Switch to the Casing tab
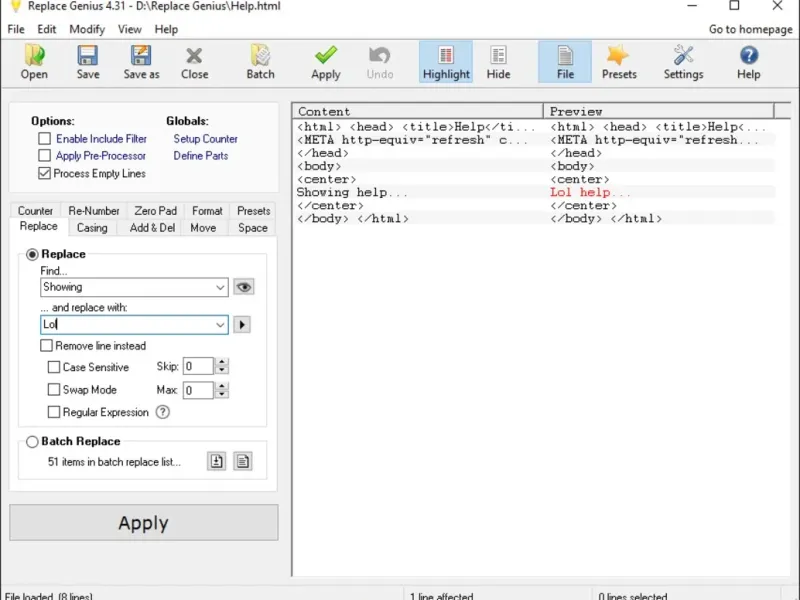This screenshot has height=600, width=800. pyautogui.click(x=92, y=228)
